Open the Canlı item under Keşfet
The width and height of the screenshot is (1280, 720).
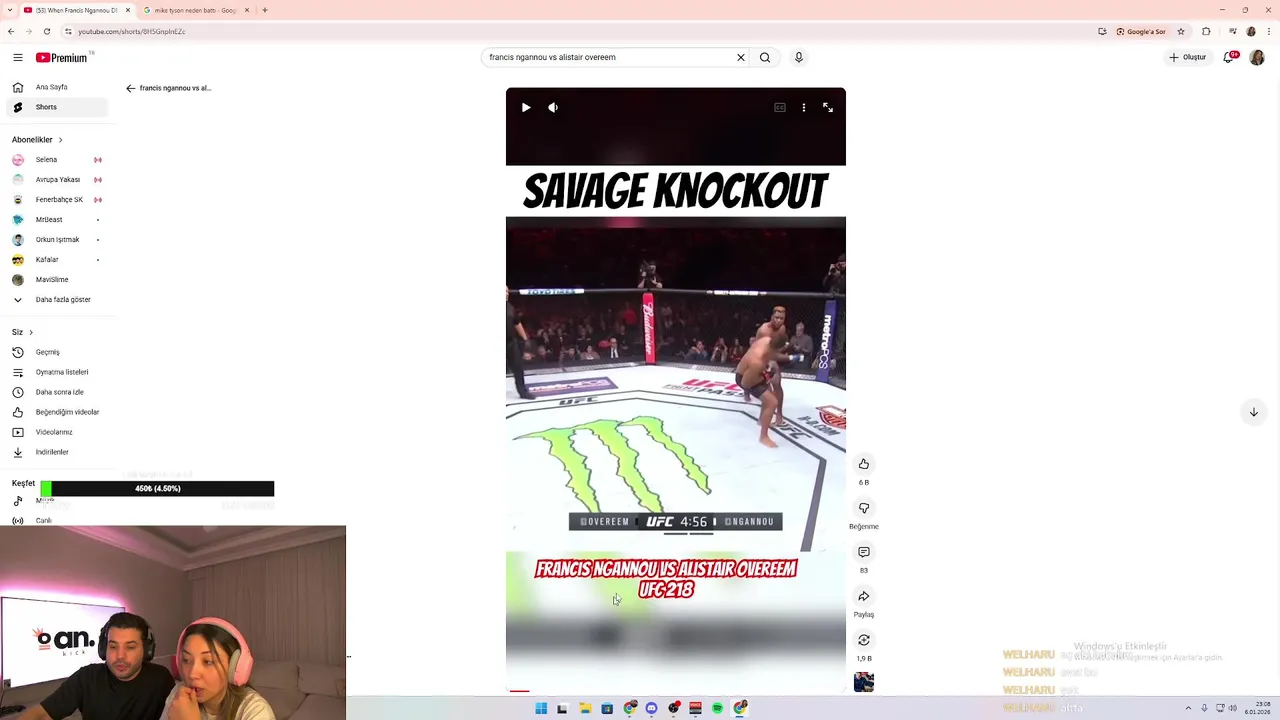coord(43,520)
